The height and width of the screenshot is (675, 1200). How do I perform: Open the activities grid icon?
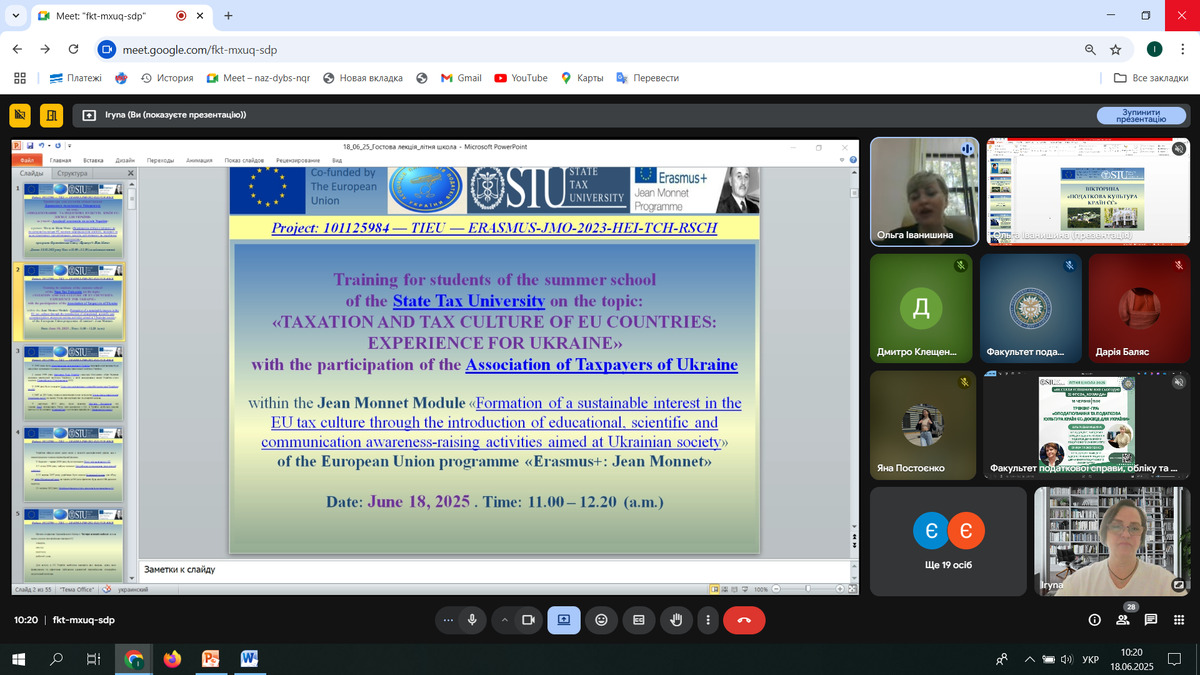pyautogui.click(x=1179, y=620)
